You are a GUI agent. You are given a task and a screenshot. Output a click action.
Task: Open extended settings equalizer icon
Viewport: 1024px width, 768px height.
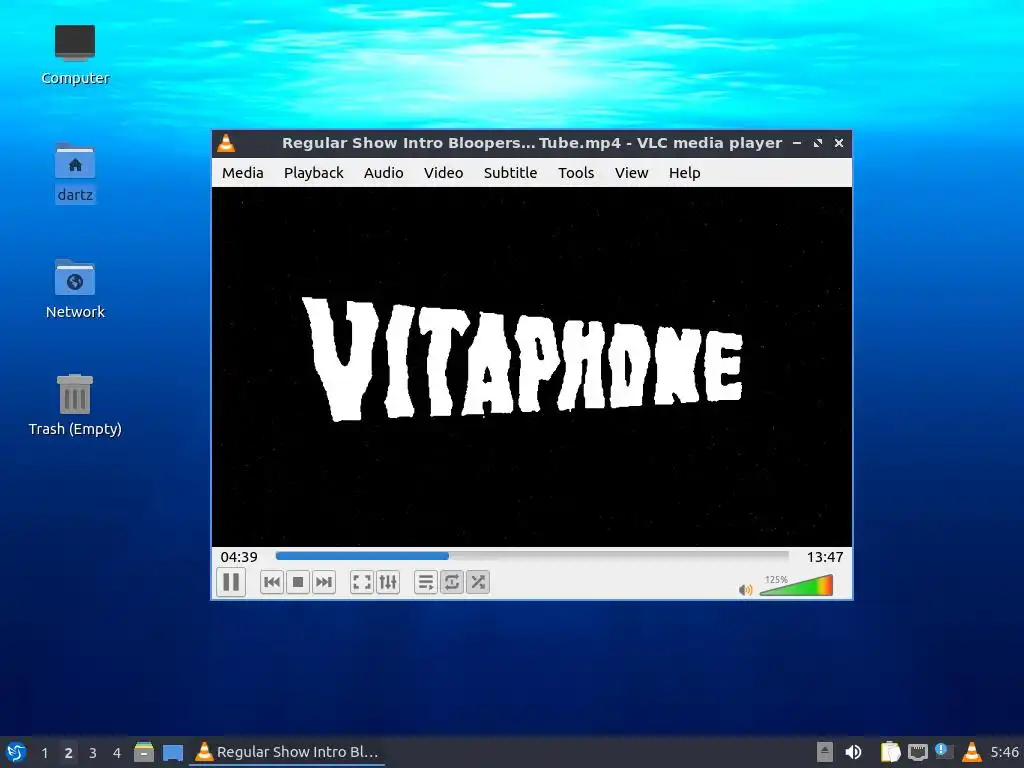tap(388, 582)
